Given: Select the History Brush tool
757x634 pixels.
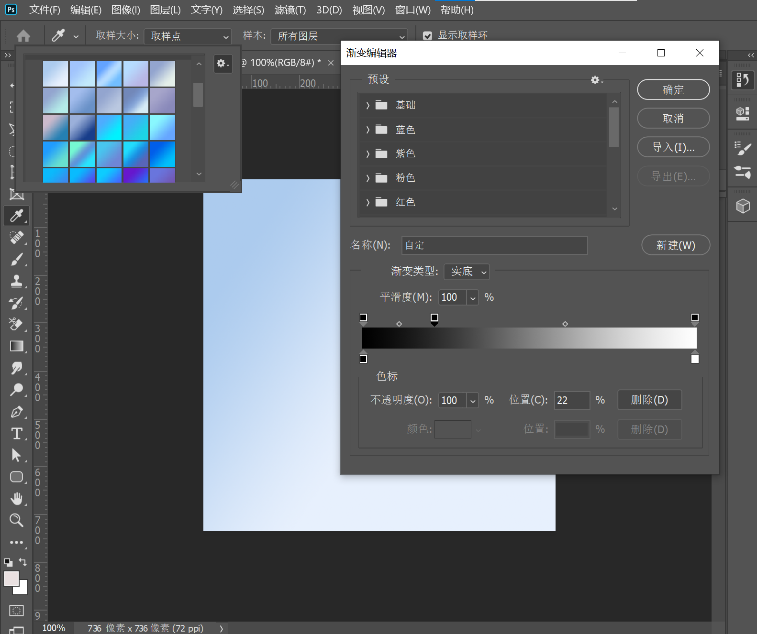Looking at the screenshot, I should [x=16, y=303].
